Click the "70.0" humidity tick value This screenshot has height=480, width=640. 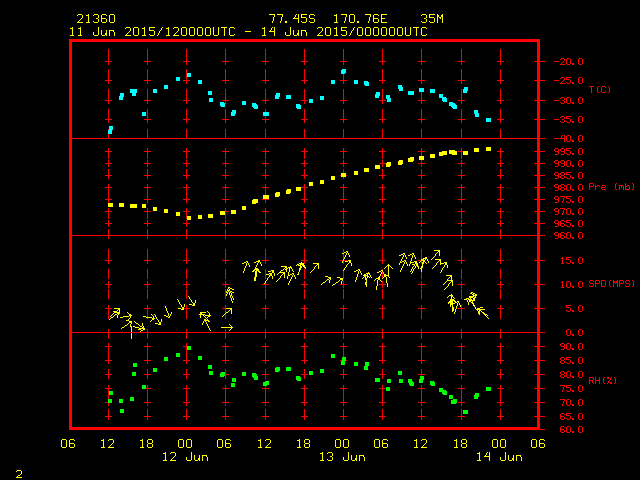(x=571, y=403)
